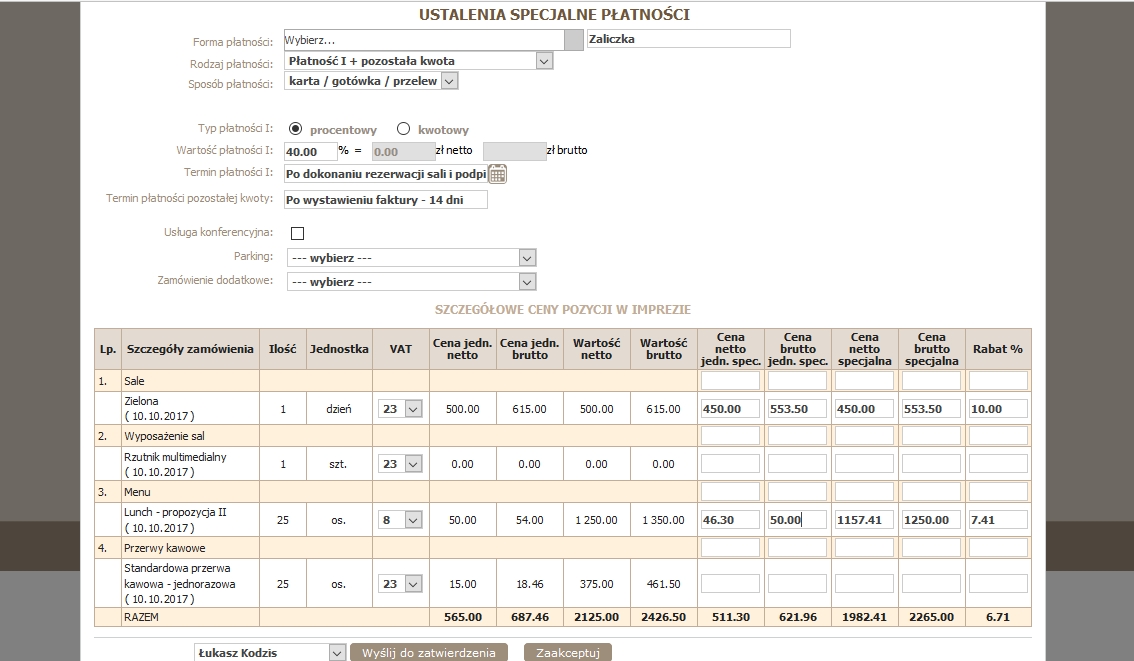The image size is (1134, 661).
Task: Focus the Forma płatności Wybierz… field
Action: pos(424,40)
